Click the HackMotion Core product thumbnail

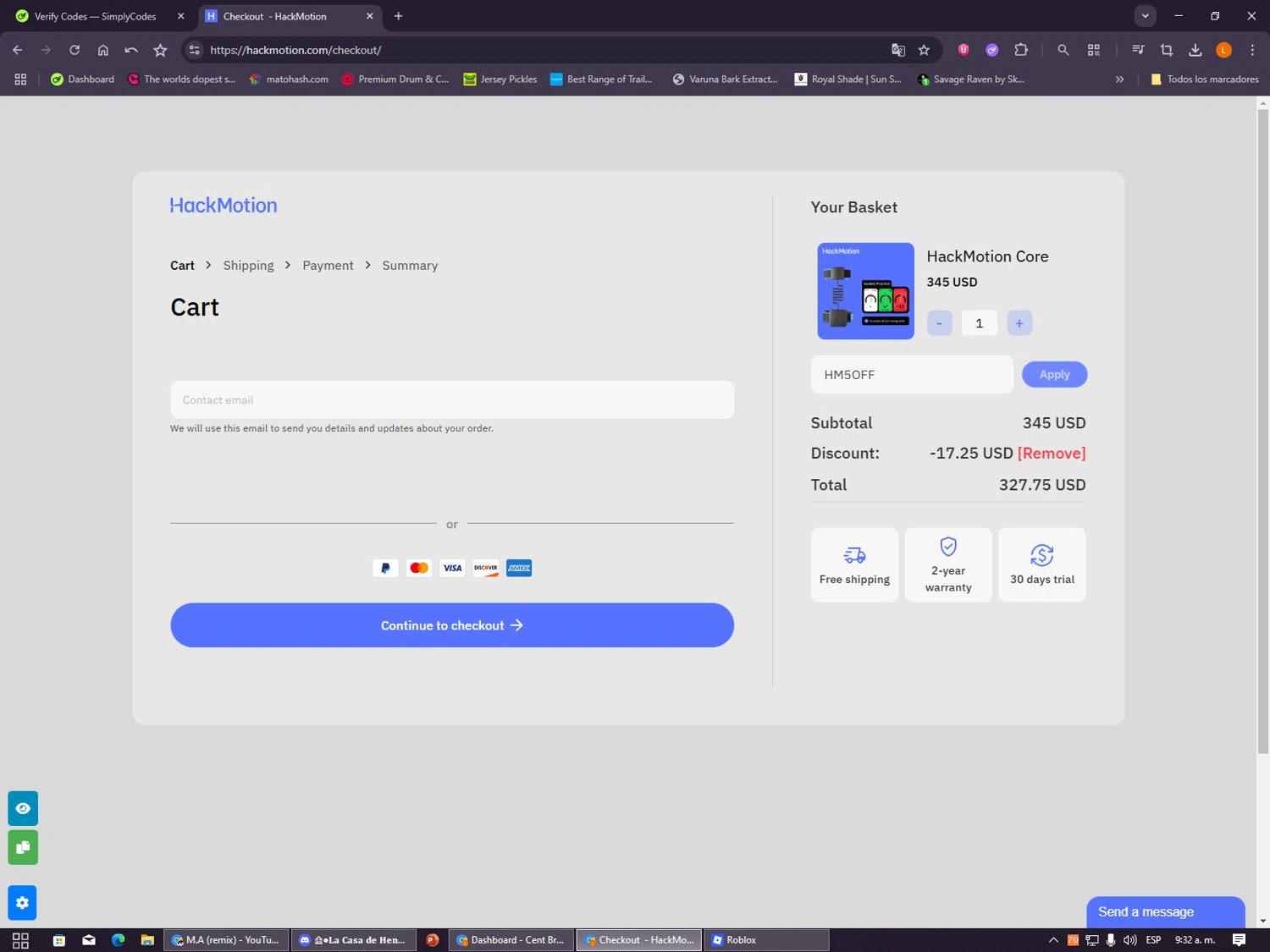865,291
